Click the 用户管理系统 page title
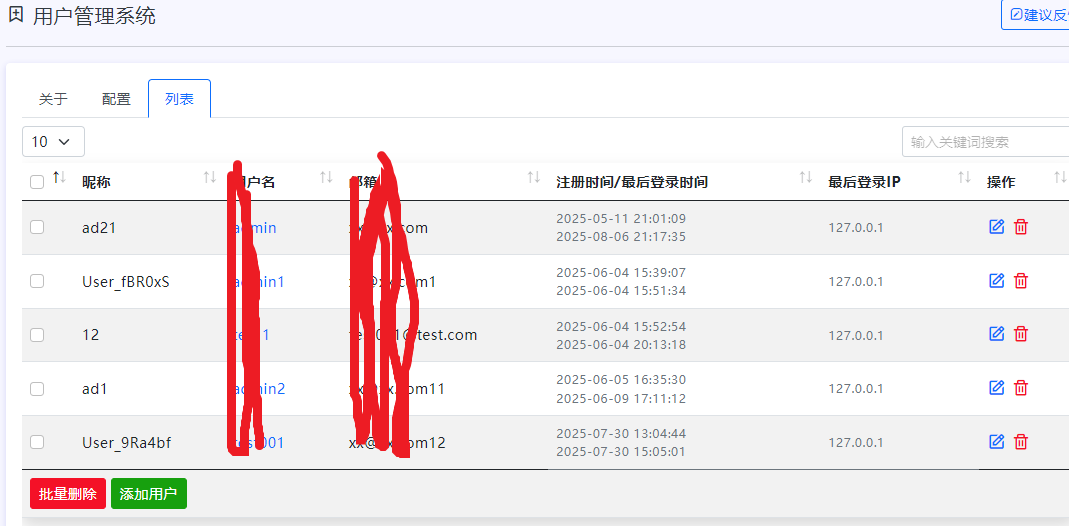The height and width of the screenshot is (526, 1069). (x=94, y=15)
